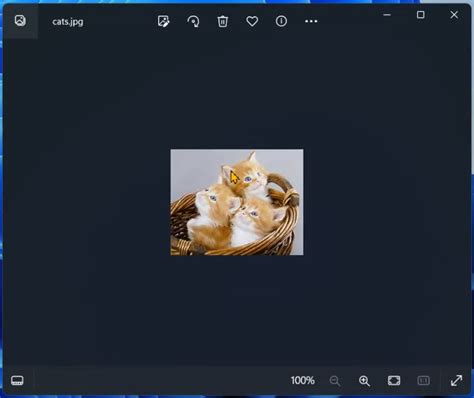Screen dimensions: 474x398
Task: Show actual size with the 1:1 icon
Action: click(424, 380)
